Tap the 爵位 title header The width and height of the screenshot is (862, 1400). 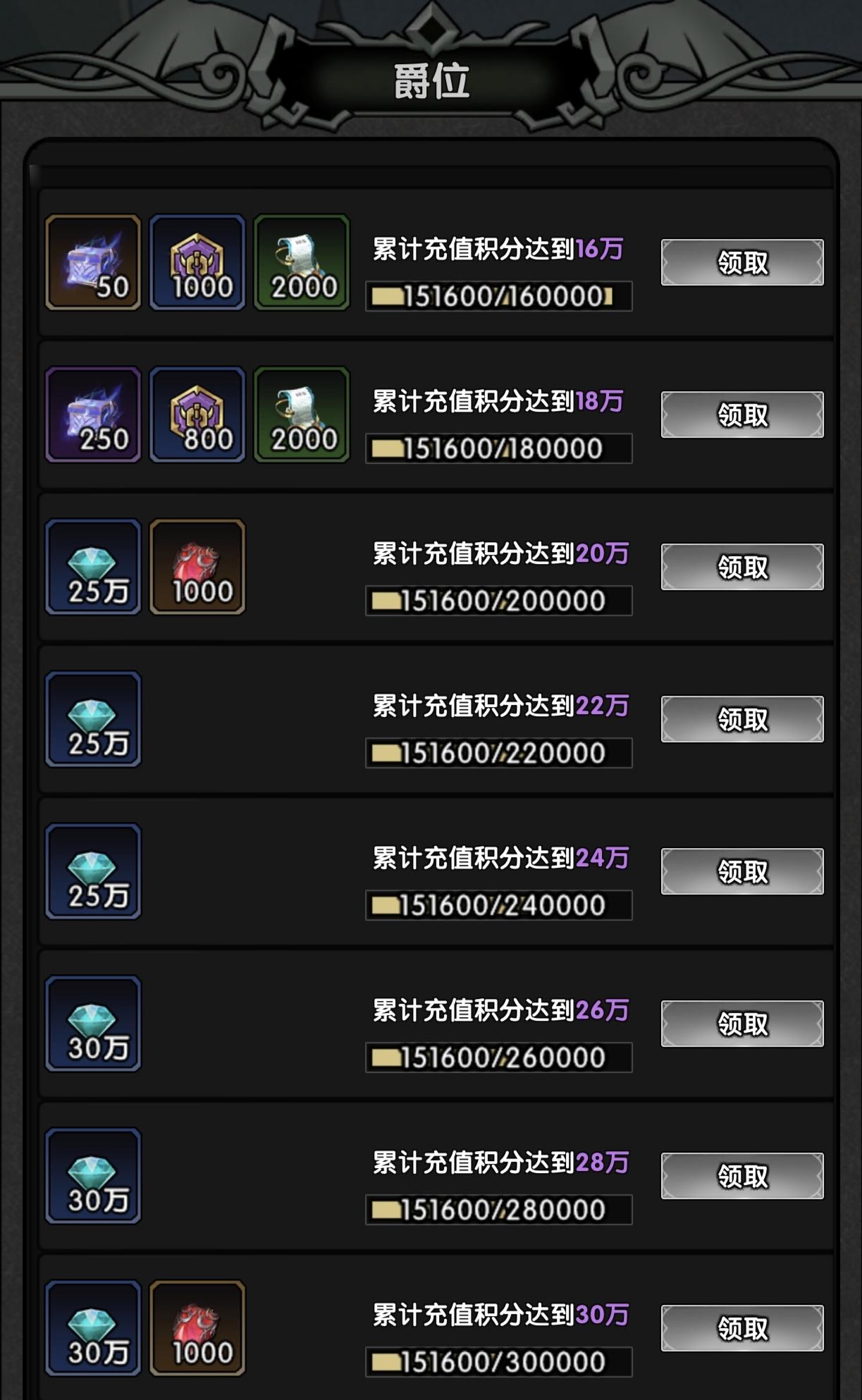(431, 82)
